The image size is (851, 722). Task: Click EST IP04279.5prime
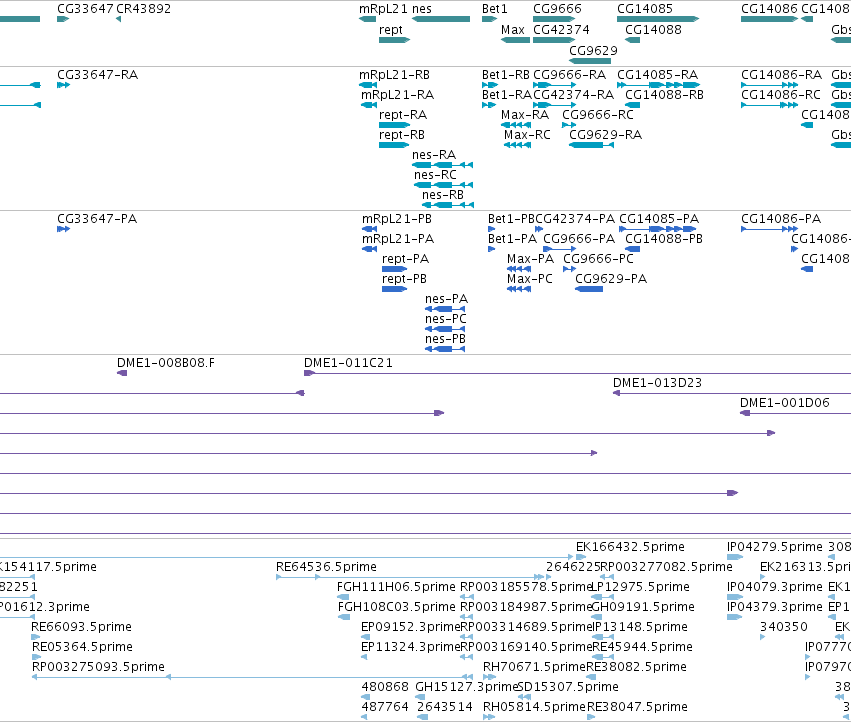(775, 547)
